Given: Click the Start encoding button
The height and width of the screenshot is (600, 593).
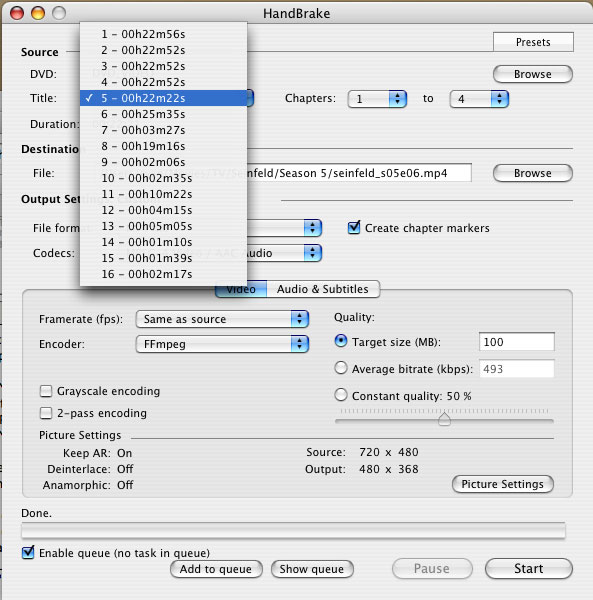Looking at the screenshot, I should (x=529, y=569).
